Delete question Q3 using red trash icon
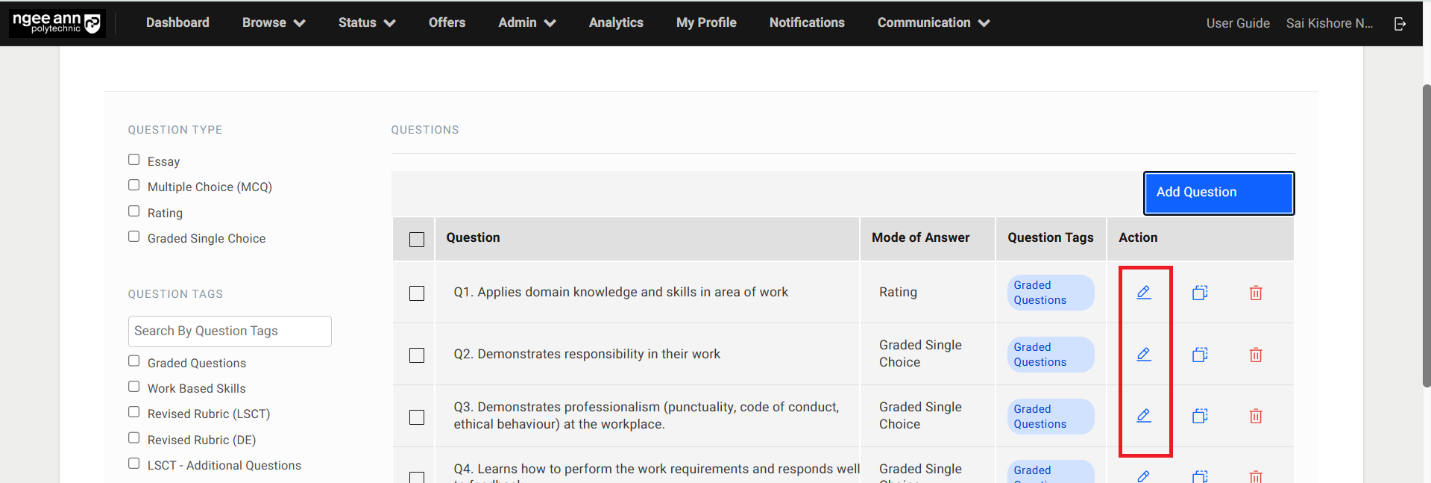Image resolution: width=1431 pixels, height=483 pixels. (1256, 416)
